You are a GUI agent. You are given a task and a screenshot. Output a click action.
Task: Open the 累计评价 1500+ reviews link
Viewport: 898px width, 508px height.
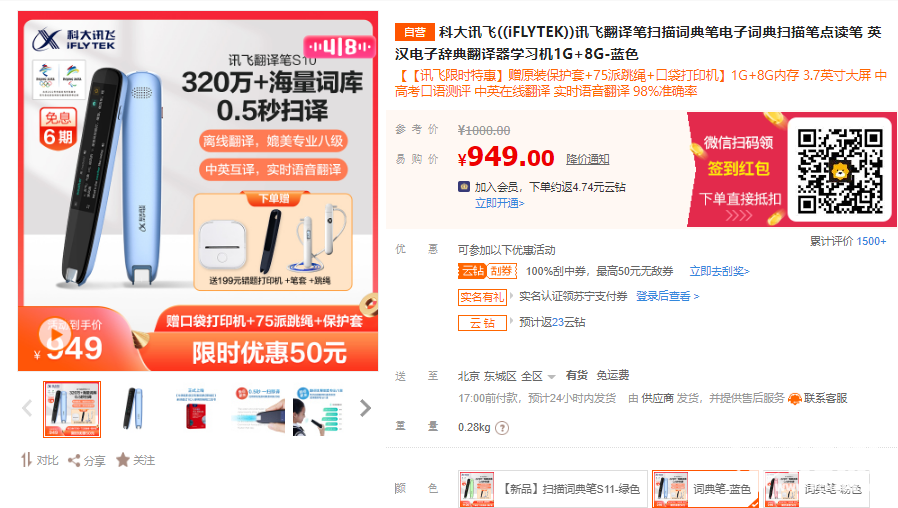848,241
